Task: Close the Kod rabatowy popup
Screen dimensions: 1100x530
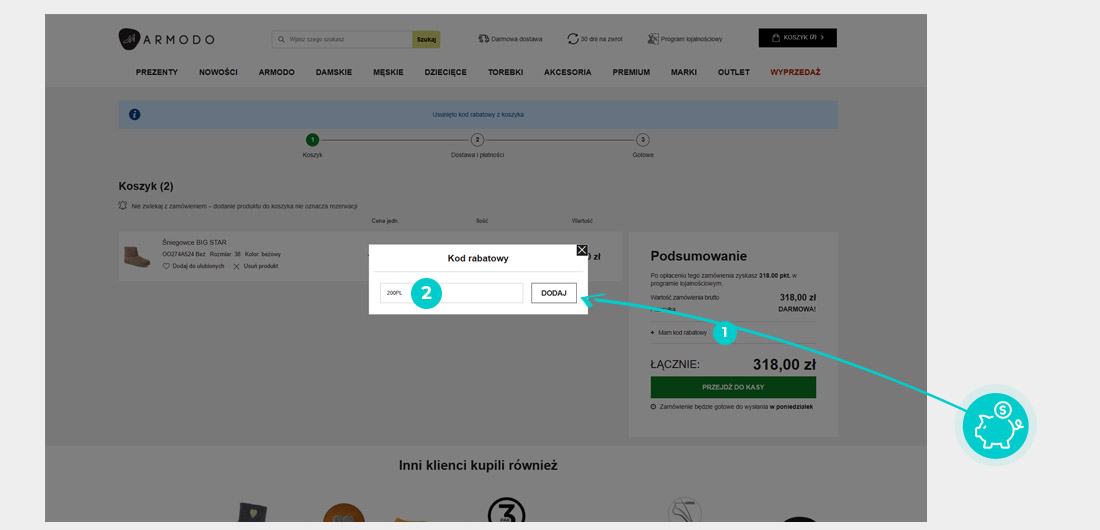Action: 582,250
